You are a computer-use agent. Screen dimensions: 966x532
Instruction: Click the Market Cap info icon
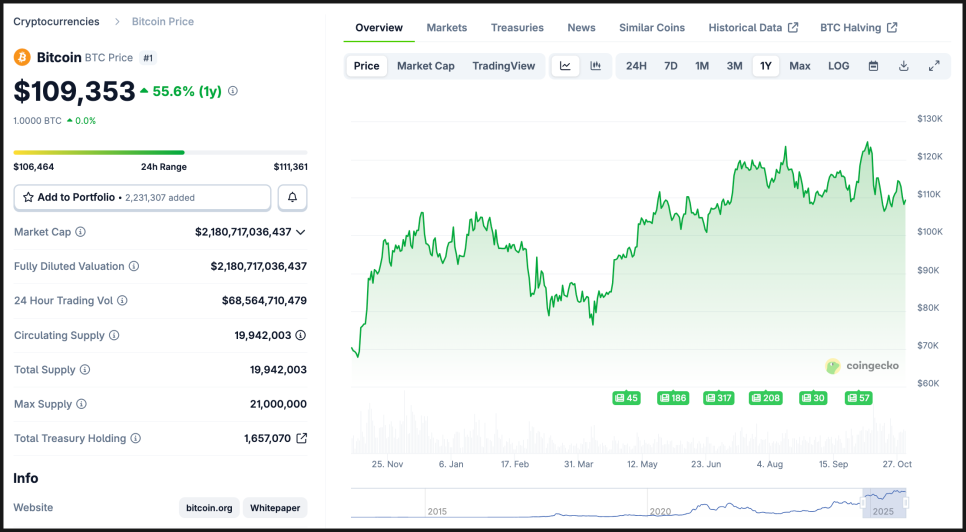point(81,232)
